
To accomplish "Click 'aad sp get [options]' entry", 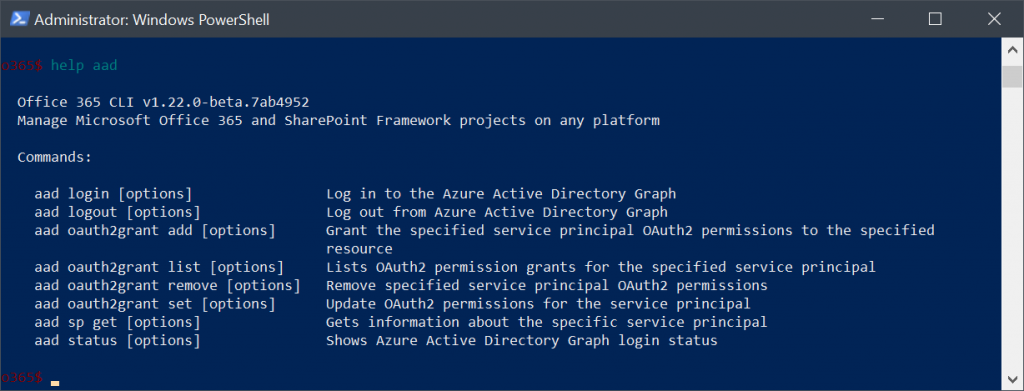I will tap(118, 322).
